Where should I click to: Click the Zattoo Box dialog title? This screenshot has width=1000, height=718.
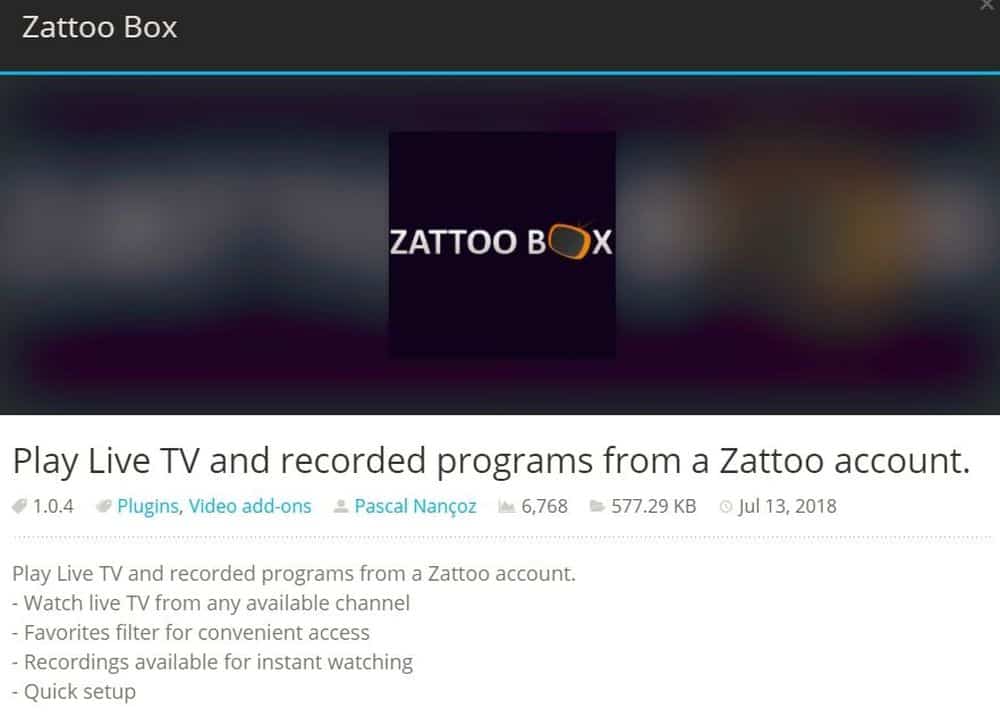[99, 27]
